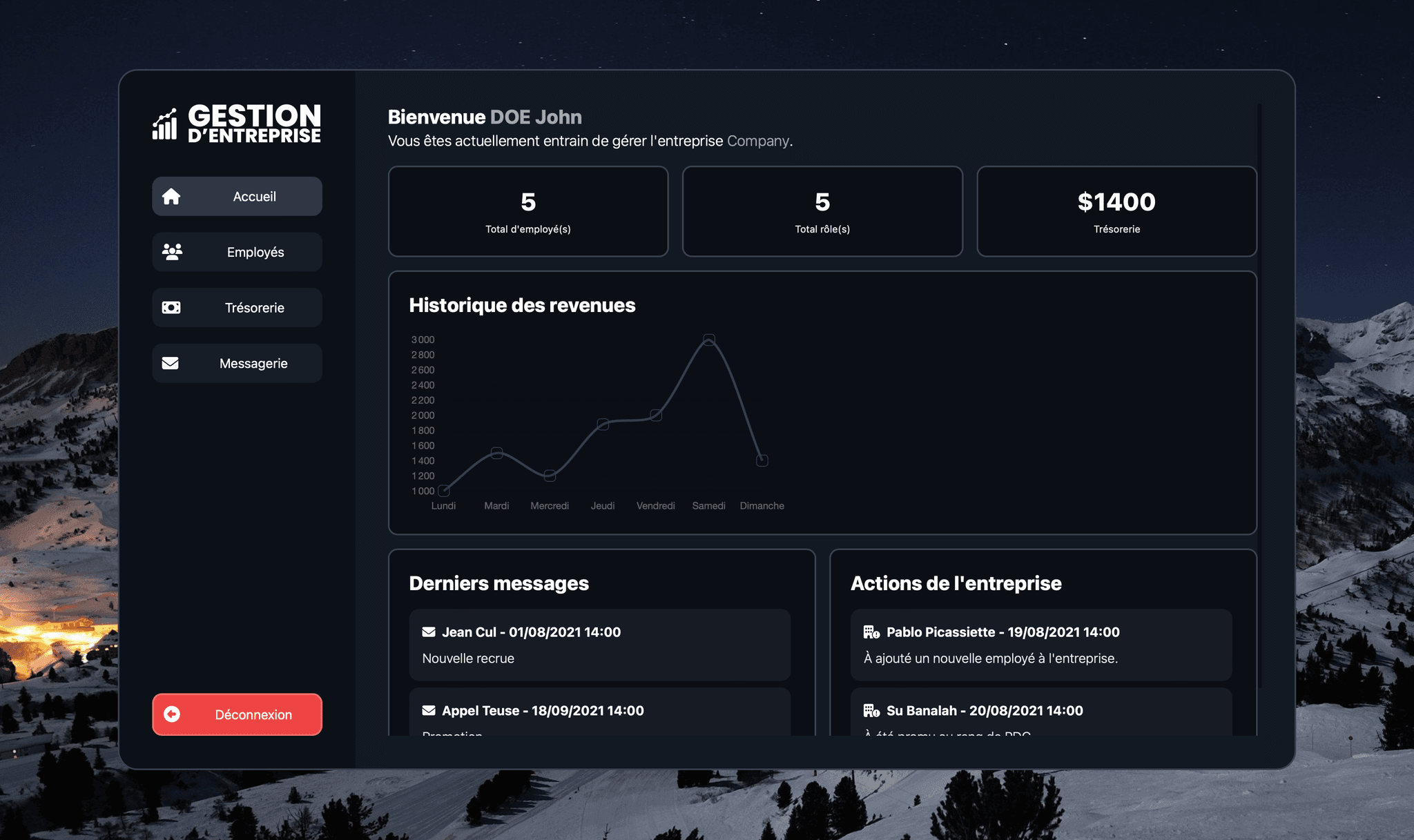Click the Déconnexion button
Screen dimensions: 1414x840
pos(237,714)
